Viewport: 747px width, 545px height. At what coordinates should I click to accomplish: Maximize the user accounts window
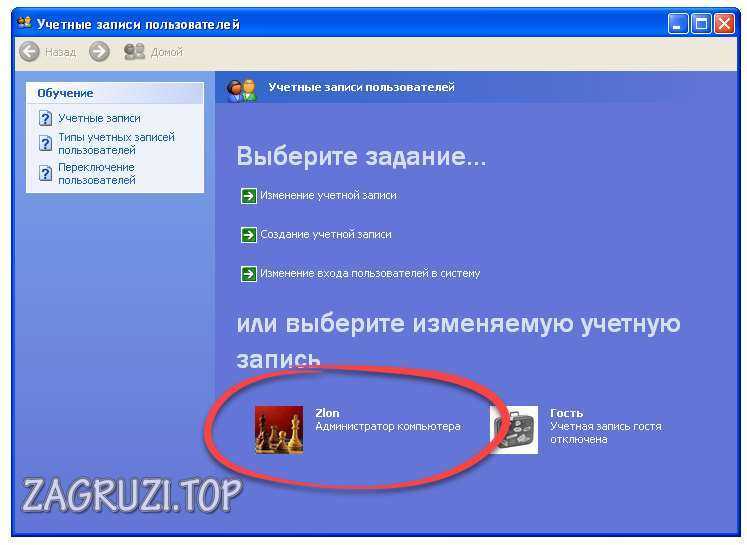701,23
